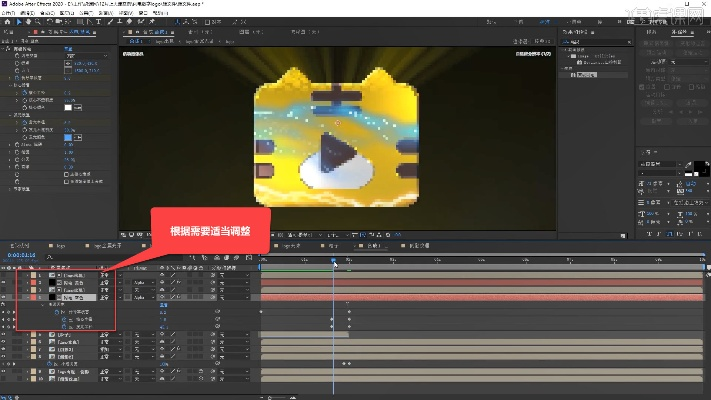Click the black fill color swatch in Character panel
Image resolution: width=711 pixels, height=400 pixels.
coord(700,166)
